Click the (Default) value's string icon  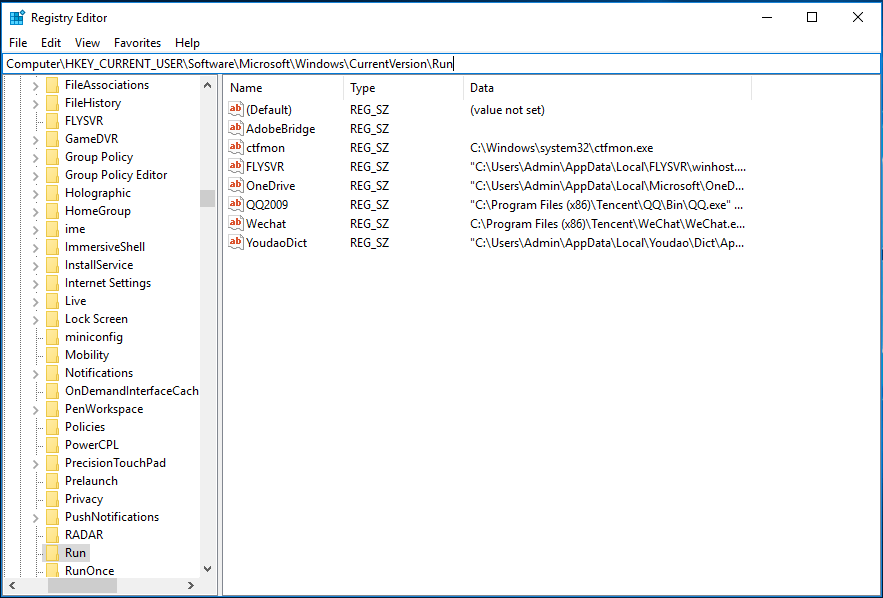pos(235,109)
